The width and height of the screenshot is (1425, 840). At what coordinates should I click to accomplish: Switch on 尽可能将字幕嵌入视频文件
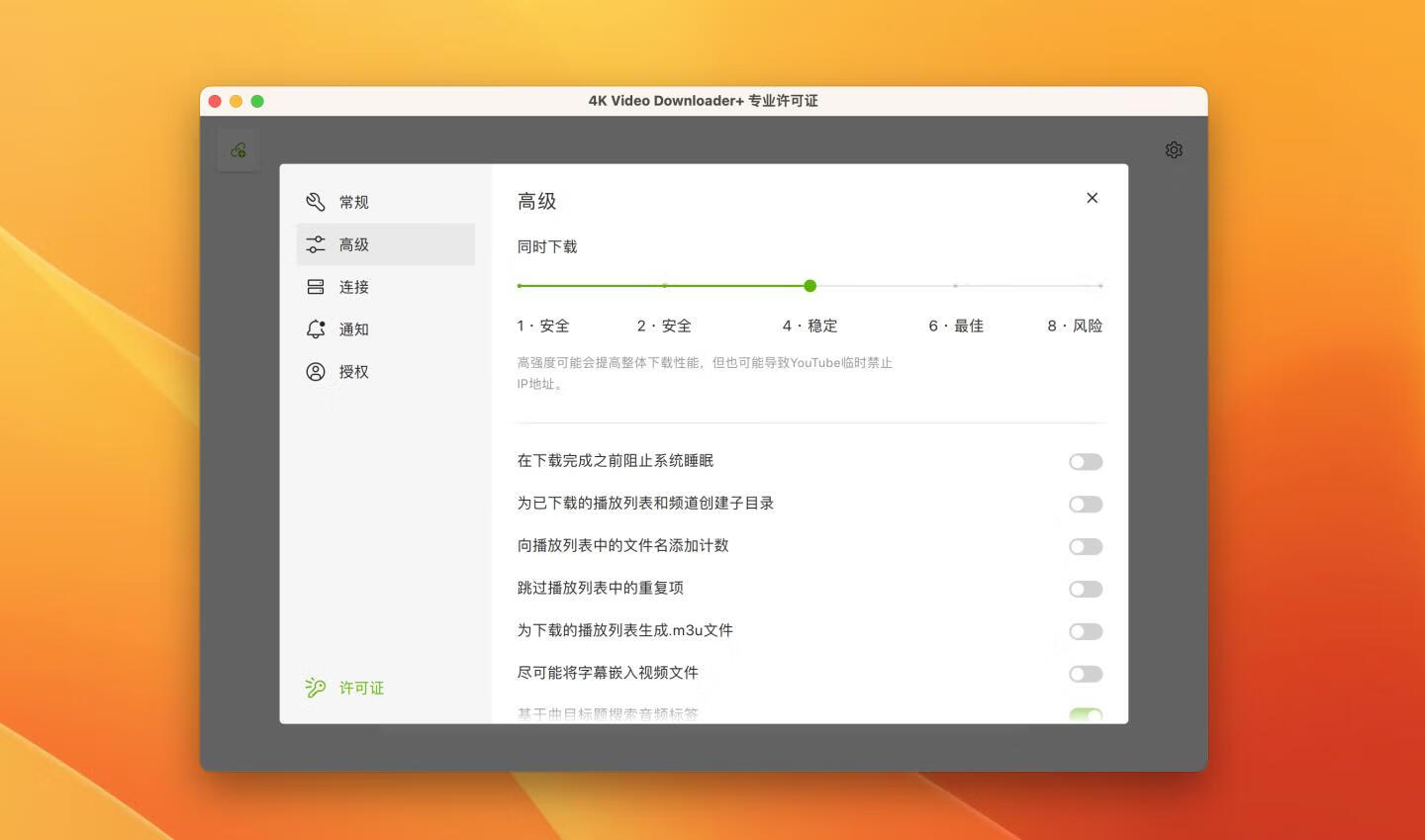point(1085,675)
